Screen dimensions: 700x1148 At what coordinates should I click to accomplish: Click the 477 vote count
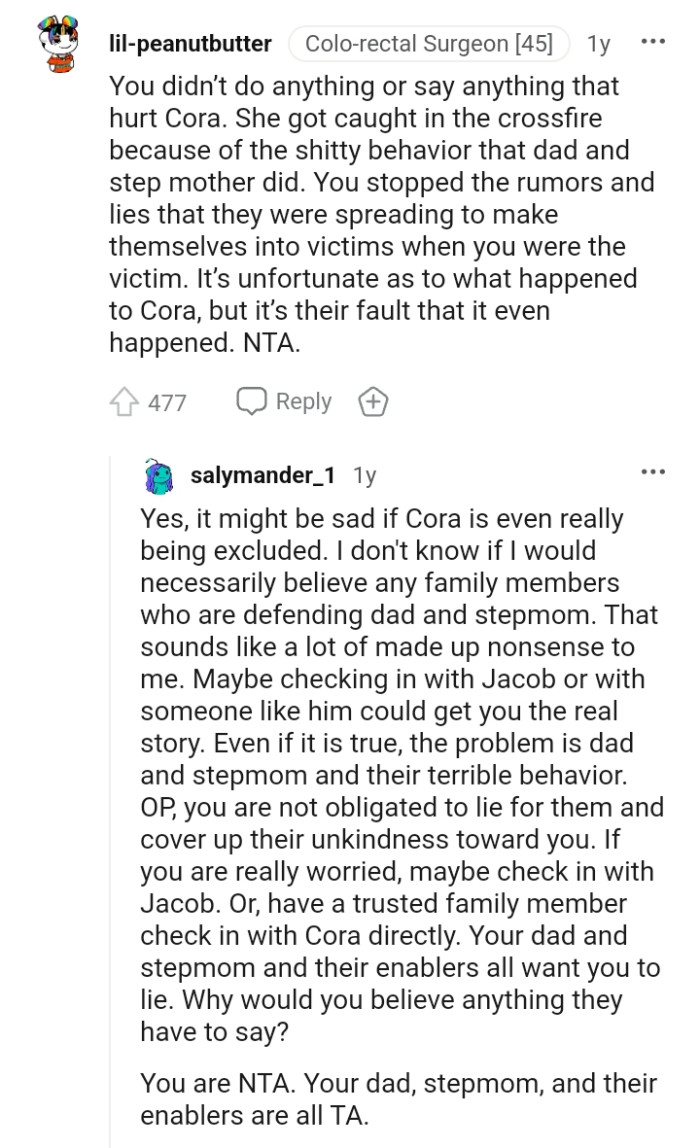(166, 401)
